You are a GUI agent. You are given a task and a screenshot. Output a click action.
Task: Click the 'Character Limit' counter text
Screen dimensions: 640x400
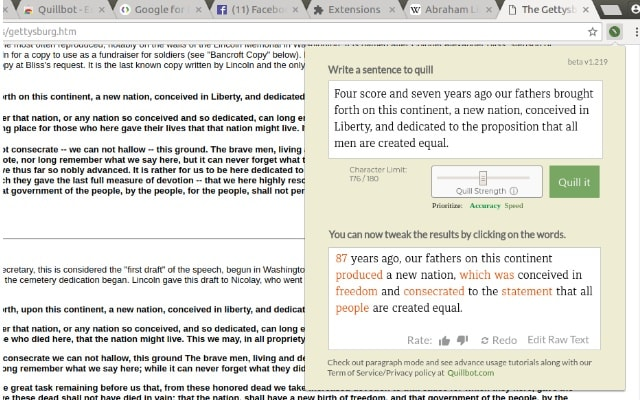coord(378,174)
